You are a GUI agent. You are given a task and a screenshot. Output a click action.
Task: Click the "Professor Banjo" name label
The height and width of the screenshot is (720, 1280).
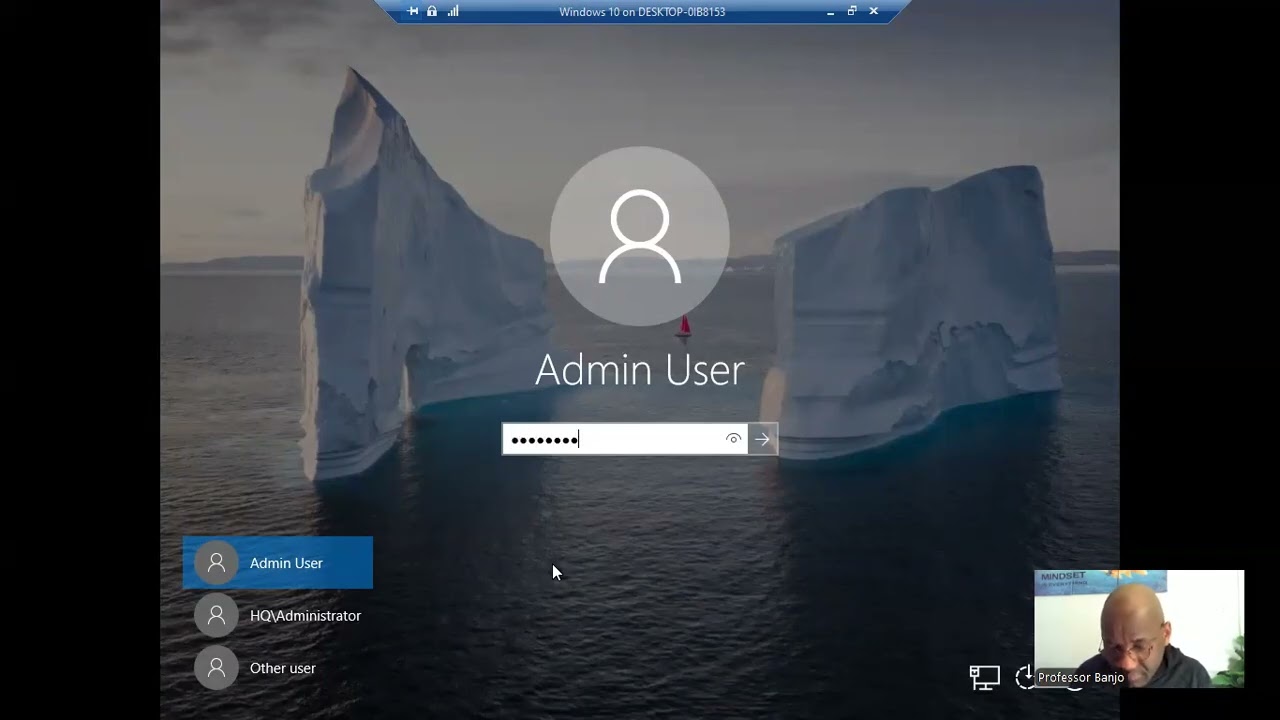[1081, 678]
